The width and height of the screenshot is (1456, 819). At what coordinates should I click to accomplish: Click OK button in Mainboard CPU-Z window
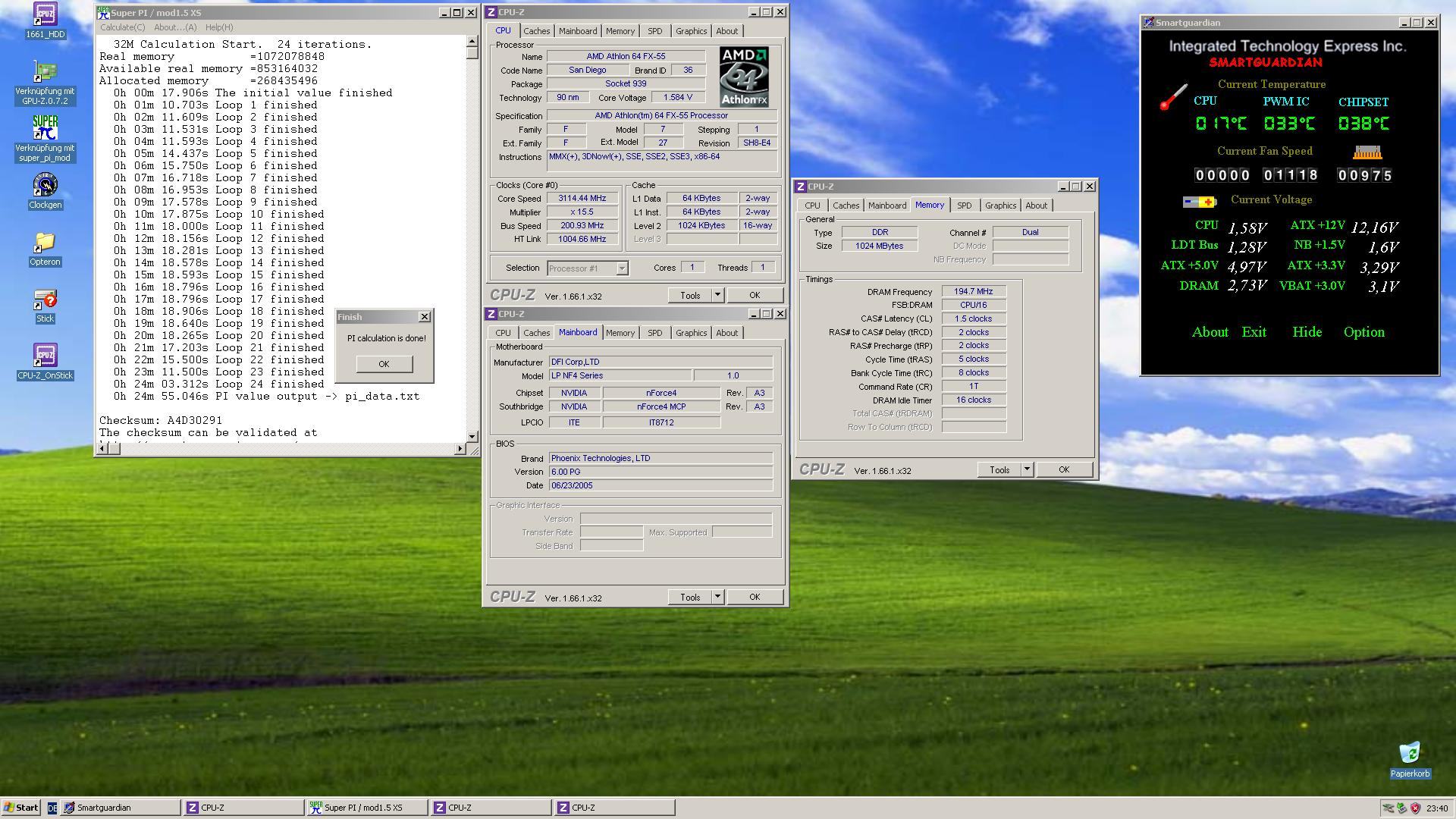pos(755,597)
